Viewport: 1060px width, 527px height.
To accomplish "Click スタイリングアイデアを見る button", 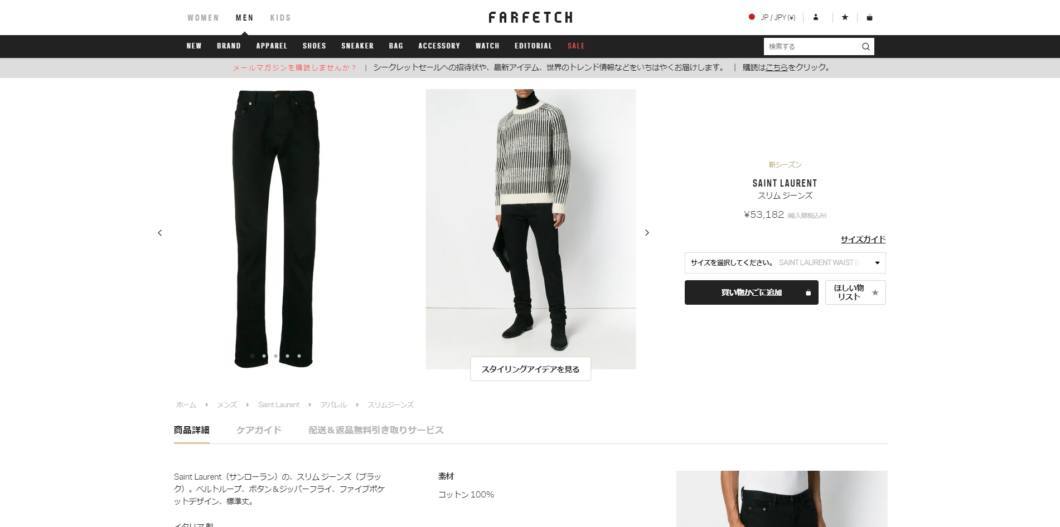I will 530,369.
